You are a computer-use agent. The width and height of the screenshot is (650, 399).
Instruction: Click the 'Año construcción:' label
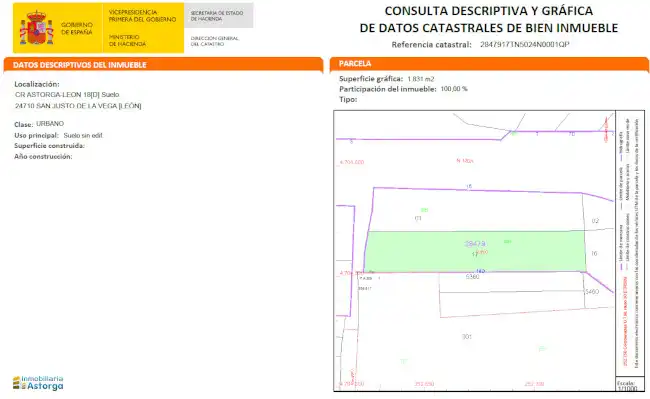point(43,157)
